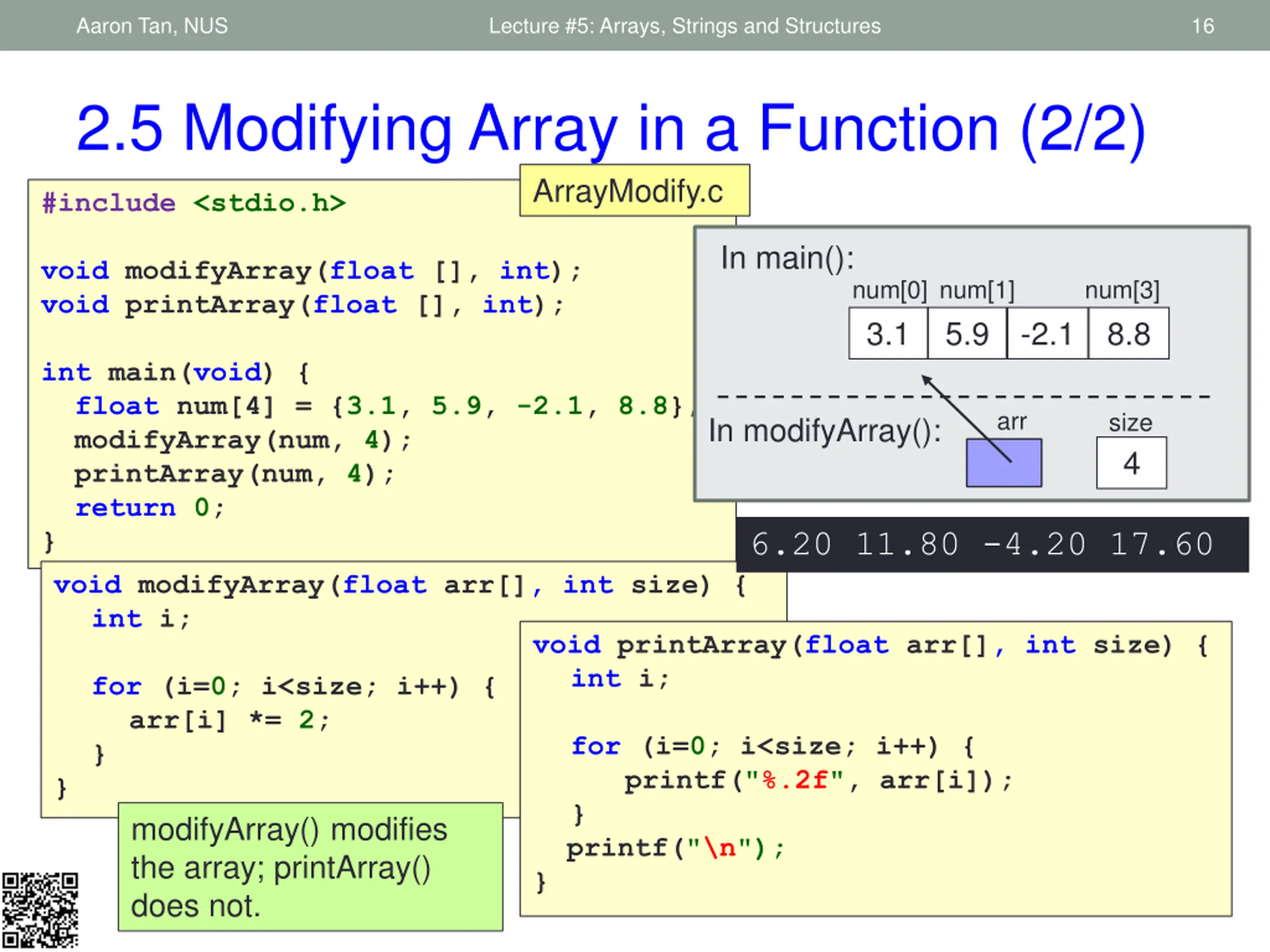The image size is (1270, 952).
Task: Click the size box containing 4
Action: click(x=1131, y=463)
